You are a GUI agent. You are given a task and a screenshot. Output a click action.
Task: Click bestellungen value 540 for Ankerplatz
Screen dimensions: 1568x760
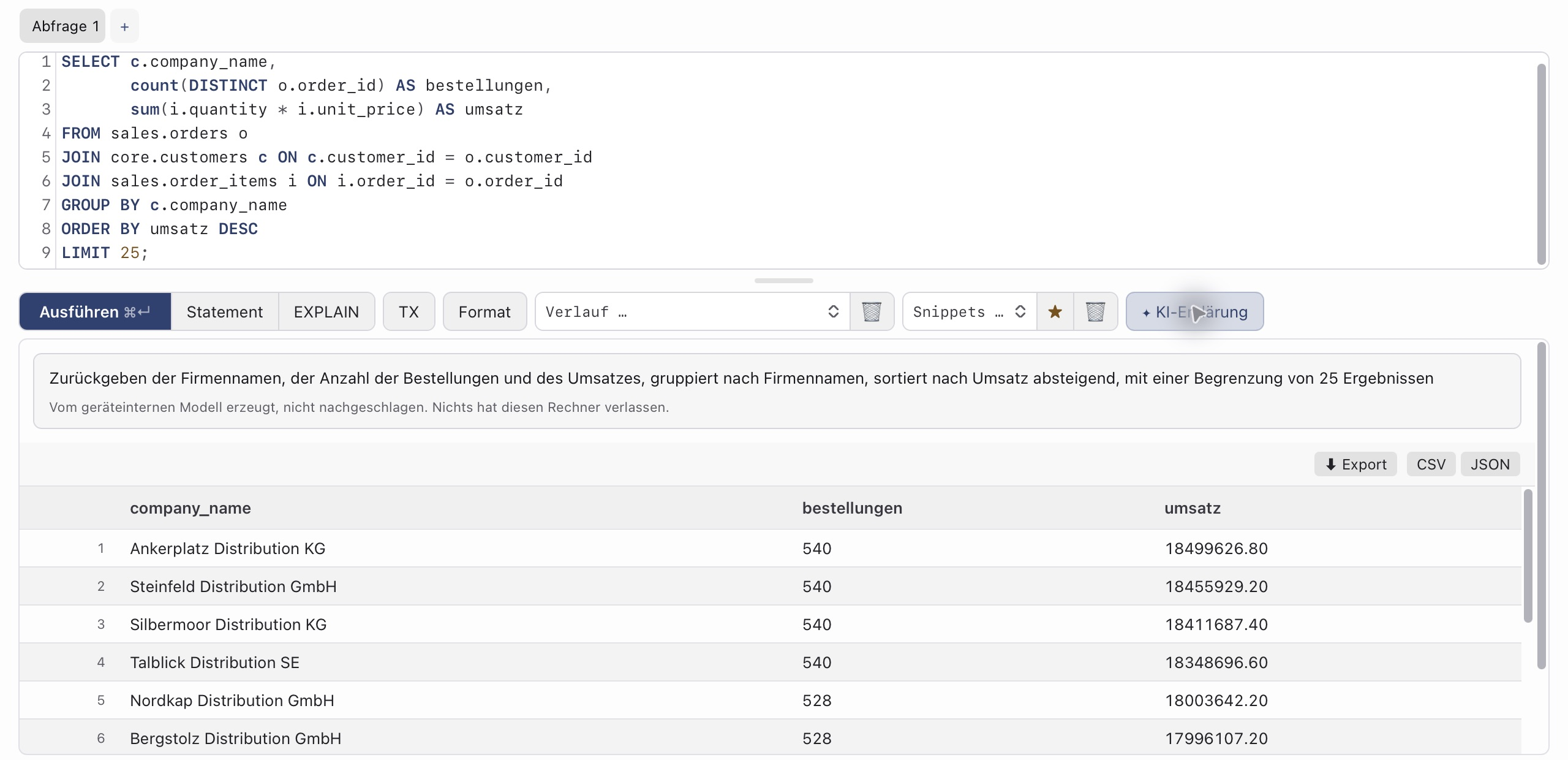(x=816, y=548)
